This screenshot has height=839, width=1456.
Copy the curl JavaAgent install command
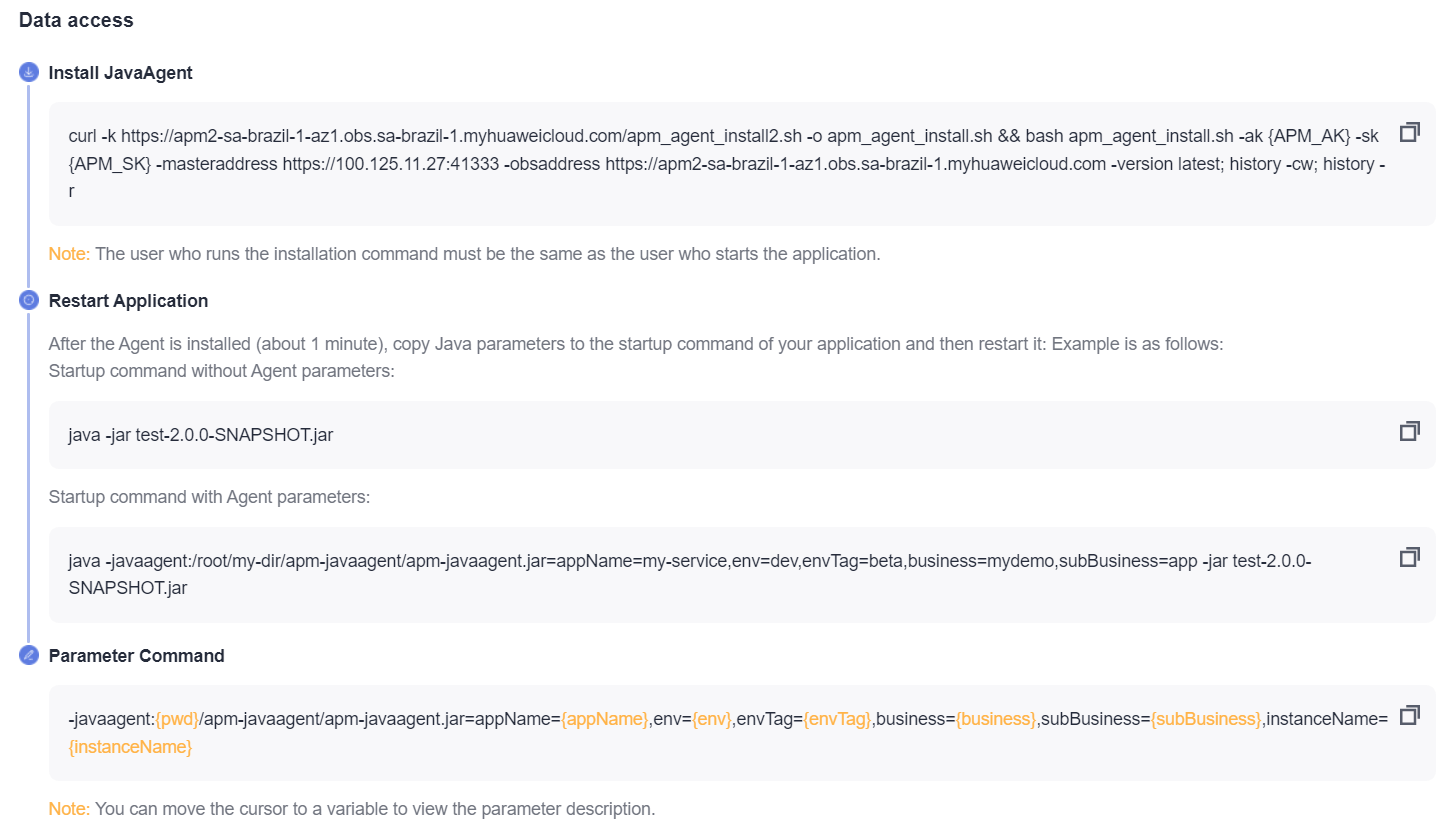pos(1409,132)
